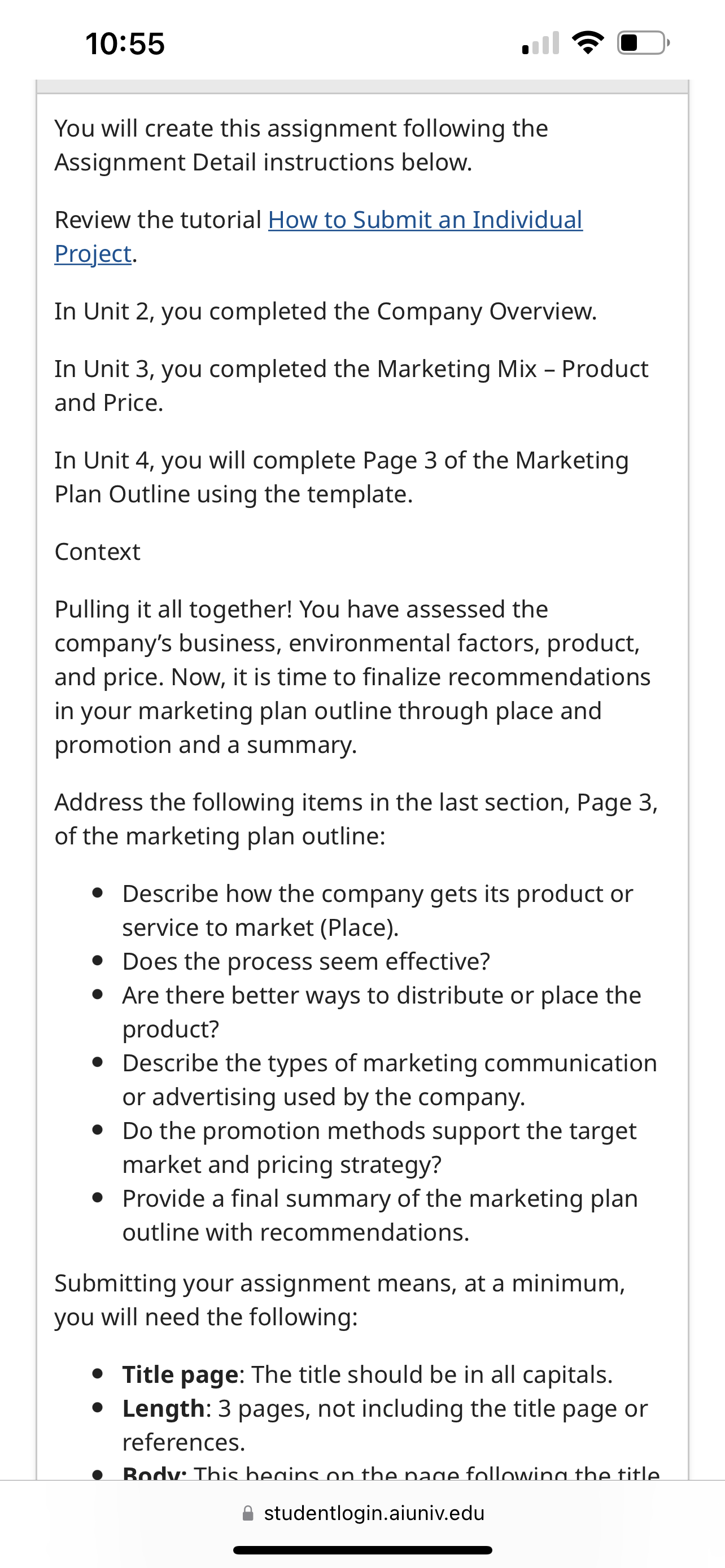725x1568 pixels.
Task: Tap the word Project in the tutorial link
Action: 93,255
